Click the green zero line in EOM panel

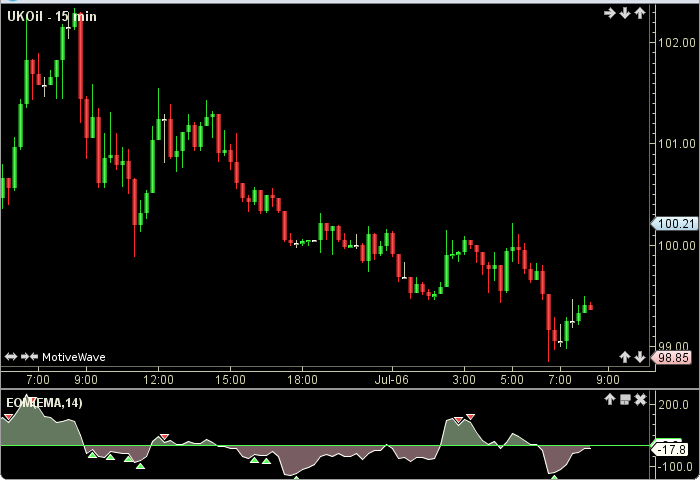point(325,445)
